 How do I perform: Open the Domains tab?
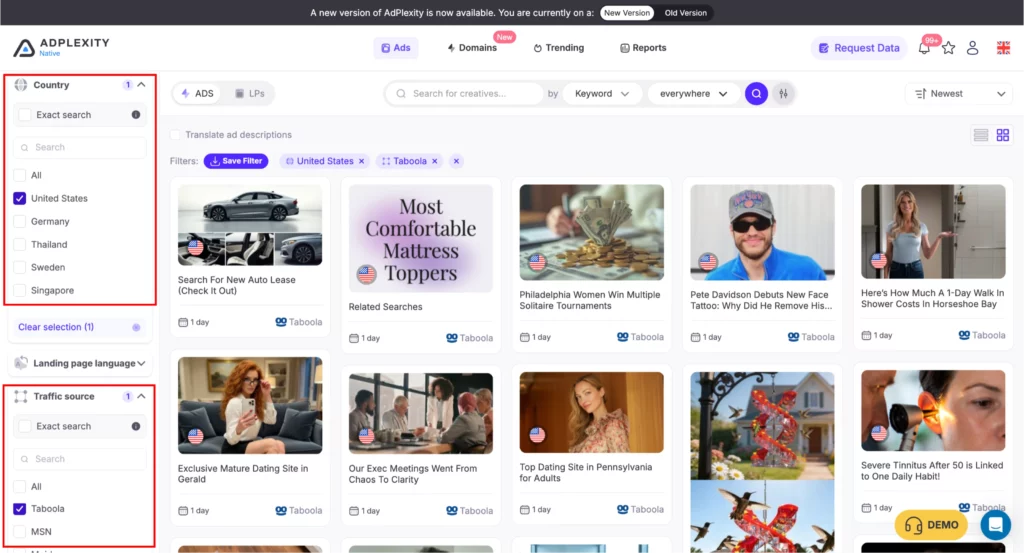[x=472, y=48]
